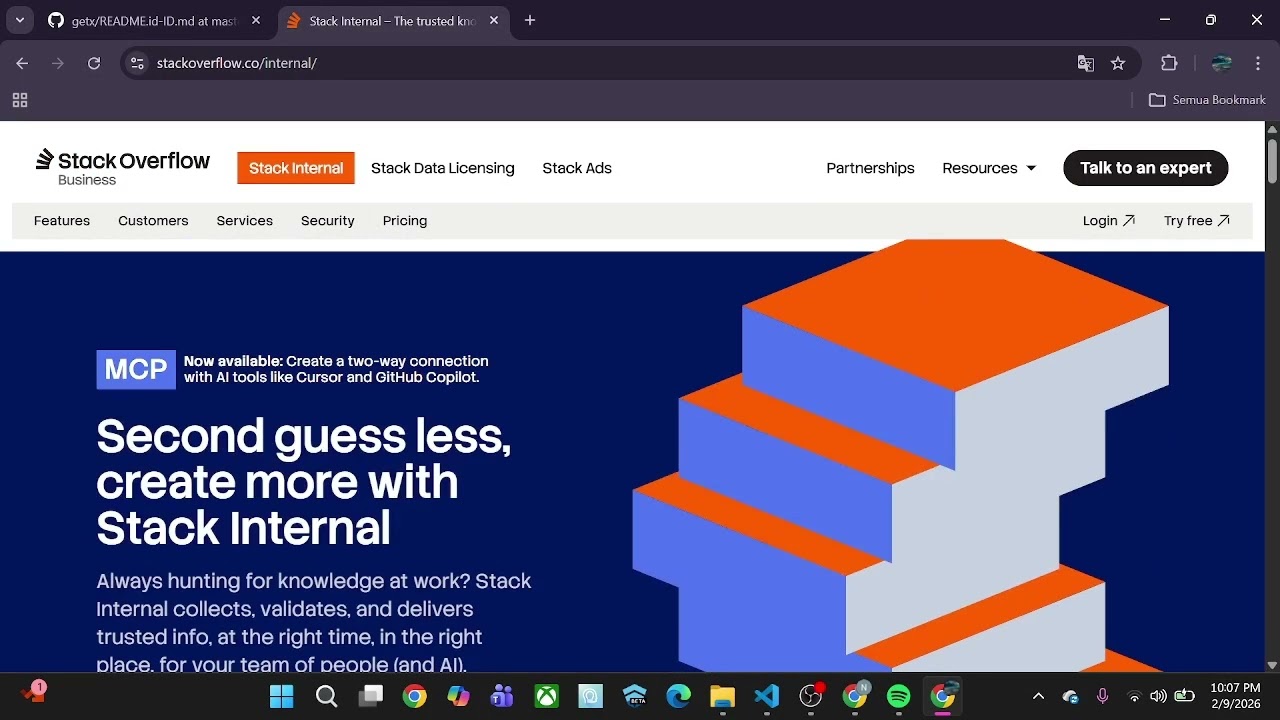Screen dimensions: 1280x720
Task: Open the Chrome Extensions puzzle icon
Action: tap(1169, 63)
